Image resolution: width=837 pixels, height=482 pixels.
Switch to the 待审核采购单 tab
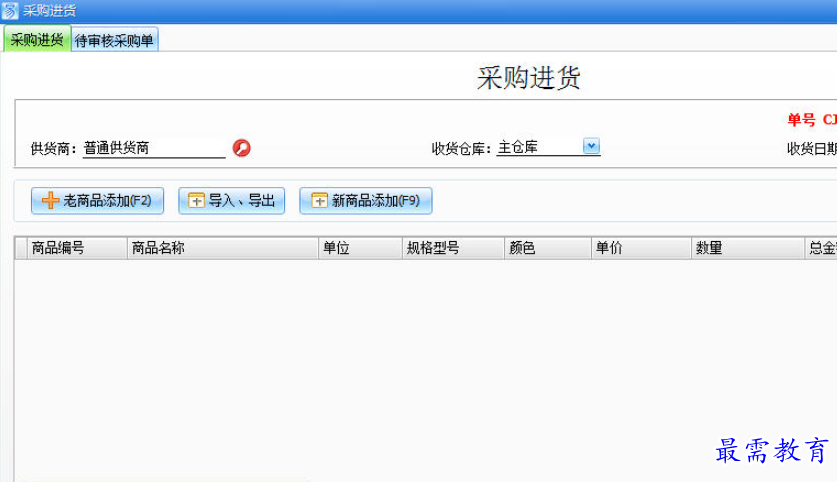click(x=114, y=40)
